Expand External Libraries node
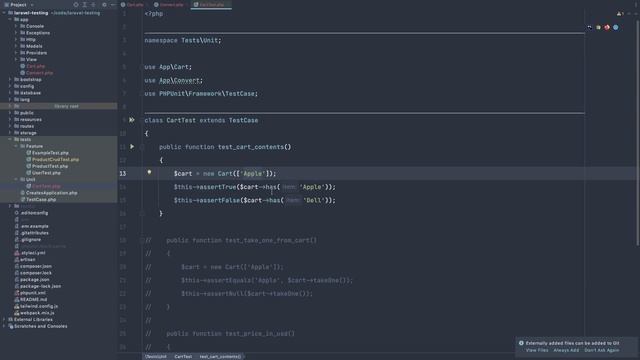Screen dimensions: 640x360 pyautogui.click(x=4, y=320)
